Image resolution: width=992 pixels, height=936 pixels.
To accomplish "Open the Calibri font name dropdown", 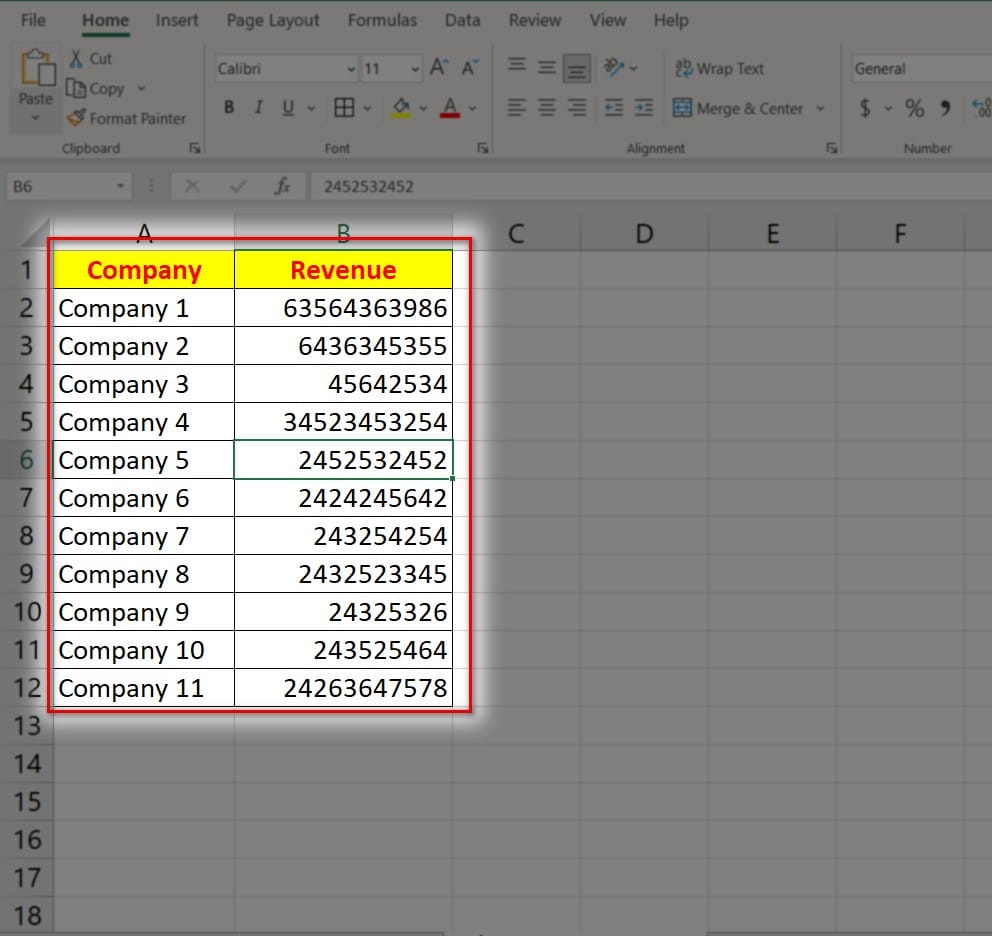I will coord(350,69).
